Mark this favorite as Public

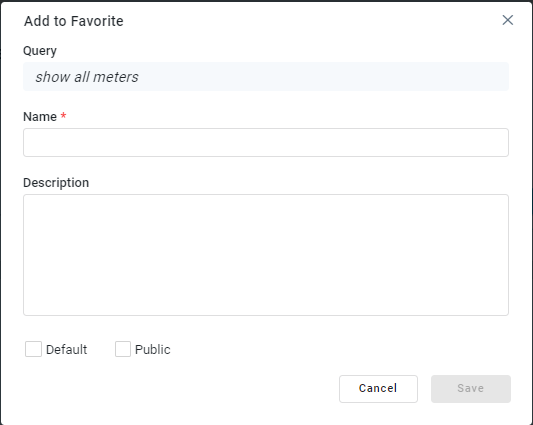123,349
